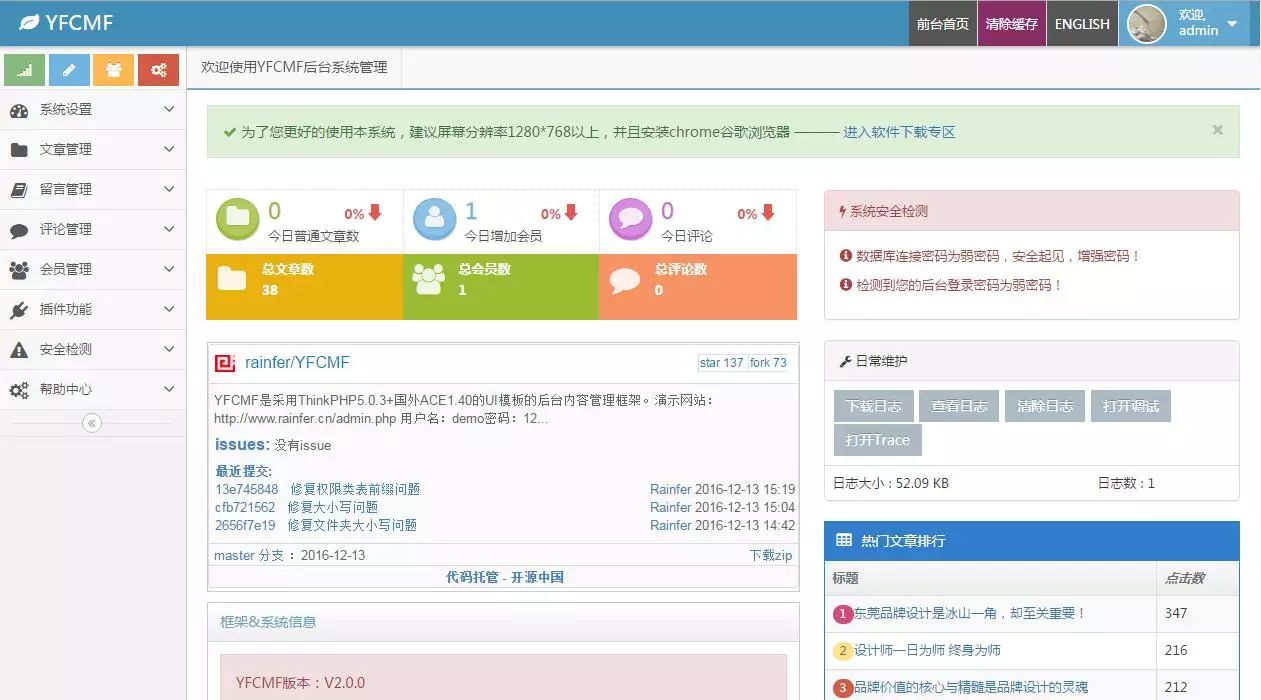This screenshot has height=700, width=1261.
Task: Click the wrench icon beside 日常维护
Action: 845,361
